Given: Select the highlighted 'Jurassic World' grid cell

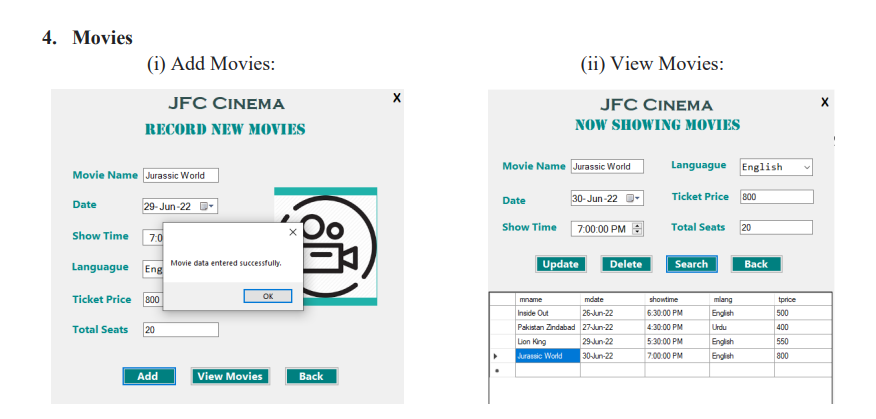Looking at the screenshot, I should tap(548, 356).
